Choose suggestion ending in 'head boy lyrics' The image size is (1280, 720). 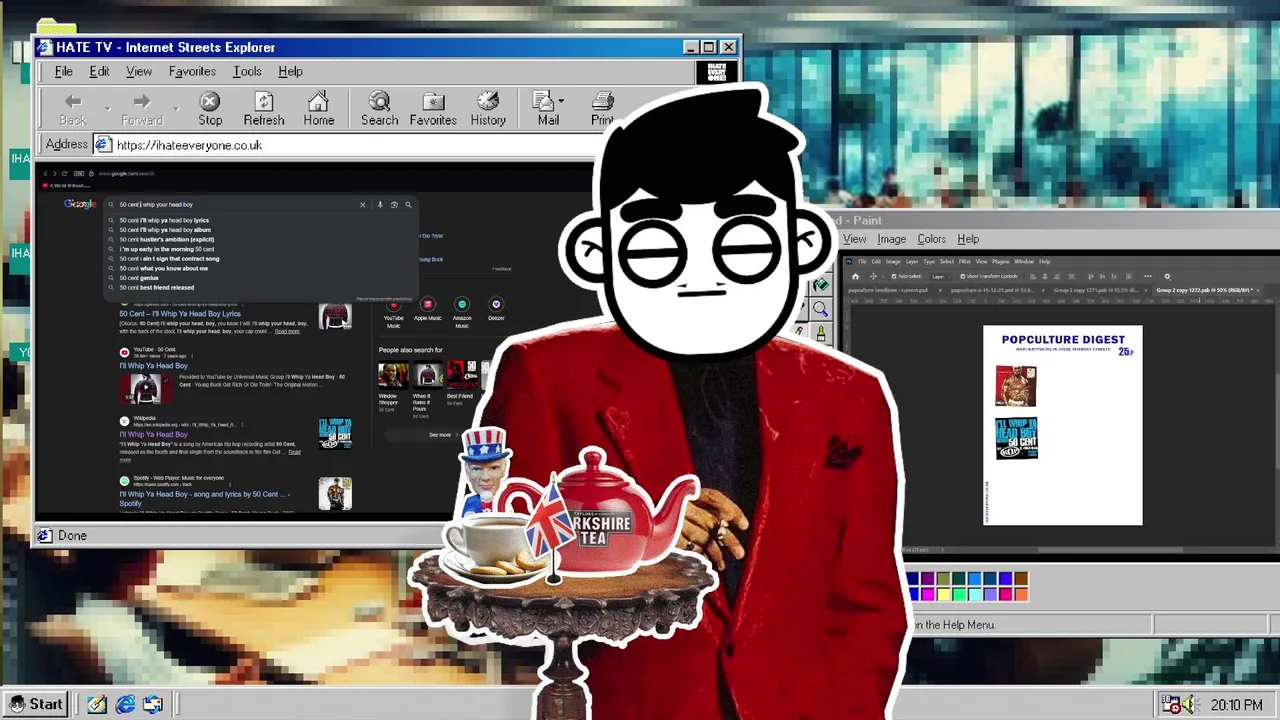[x=164, y=220]
